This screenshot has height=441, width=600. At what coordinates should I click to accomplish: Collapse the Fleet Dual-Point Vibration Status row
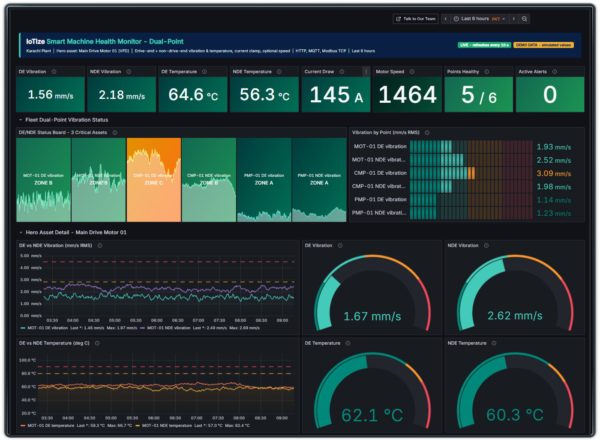[20, 120]
